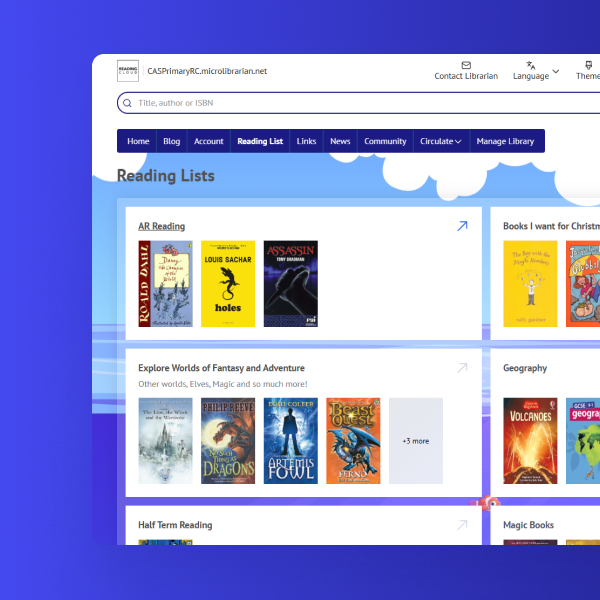Go to the Home menu item
This screenshot has width=600, height=600.
pos(138,141)
